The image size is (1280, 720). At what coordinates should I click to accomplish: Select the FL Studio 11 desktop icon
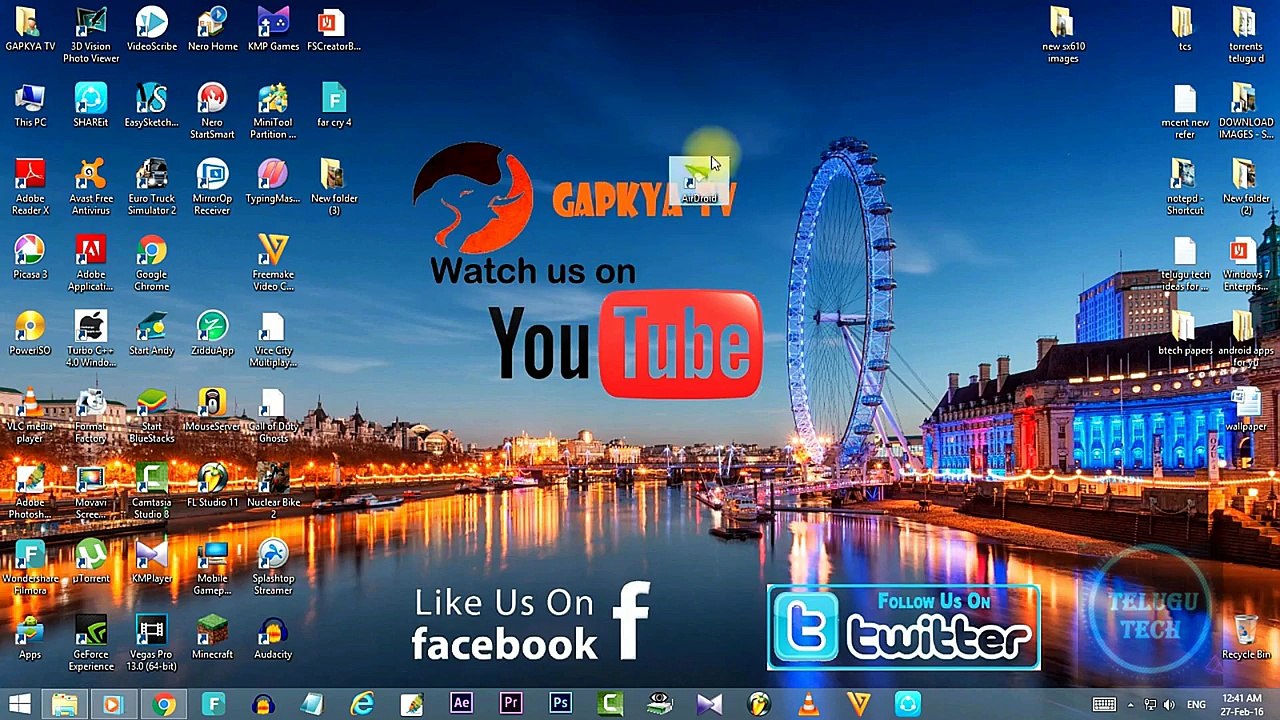(x=212, y=486)
